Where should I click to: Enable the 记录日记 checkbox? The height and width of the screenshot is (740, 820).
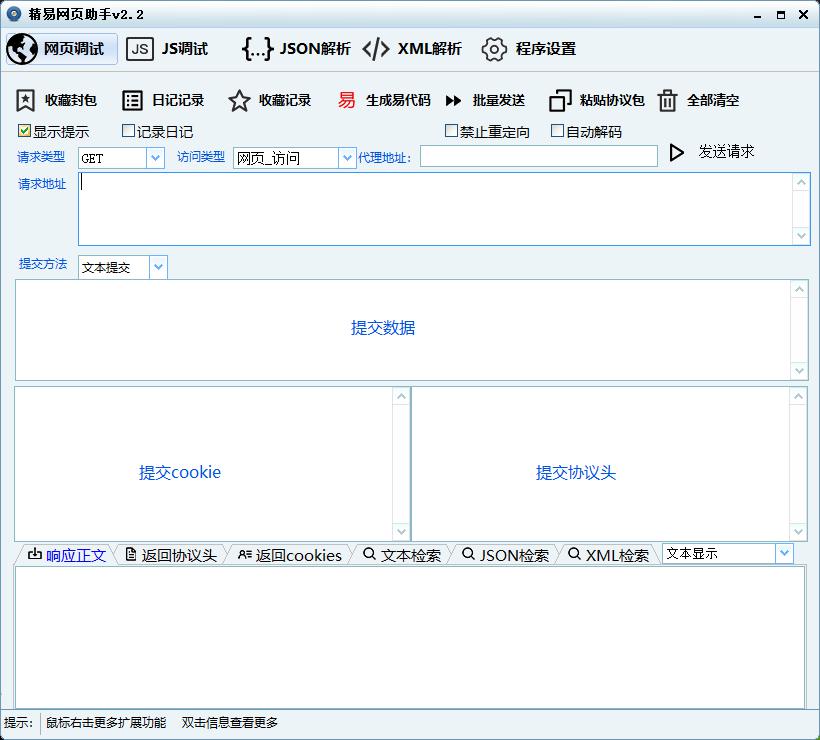[x=128, y=131]
